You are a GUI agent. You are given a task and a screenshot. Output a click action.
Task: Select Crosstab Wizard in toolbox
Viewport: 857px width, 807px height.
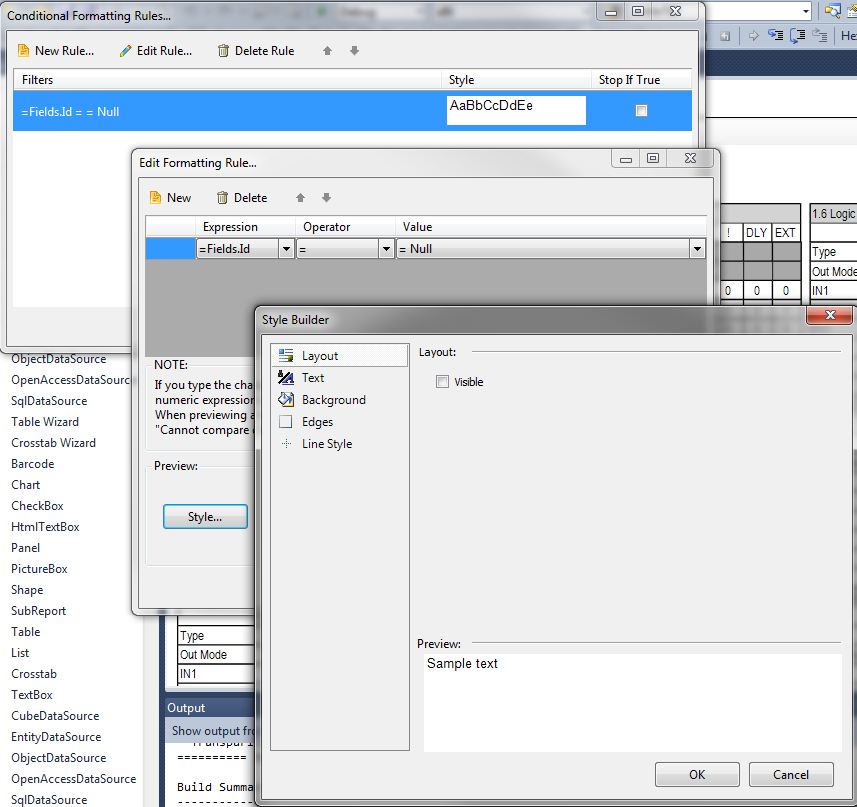54,443
